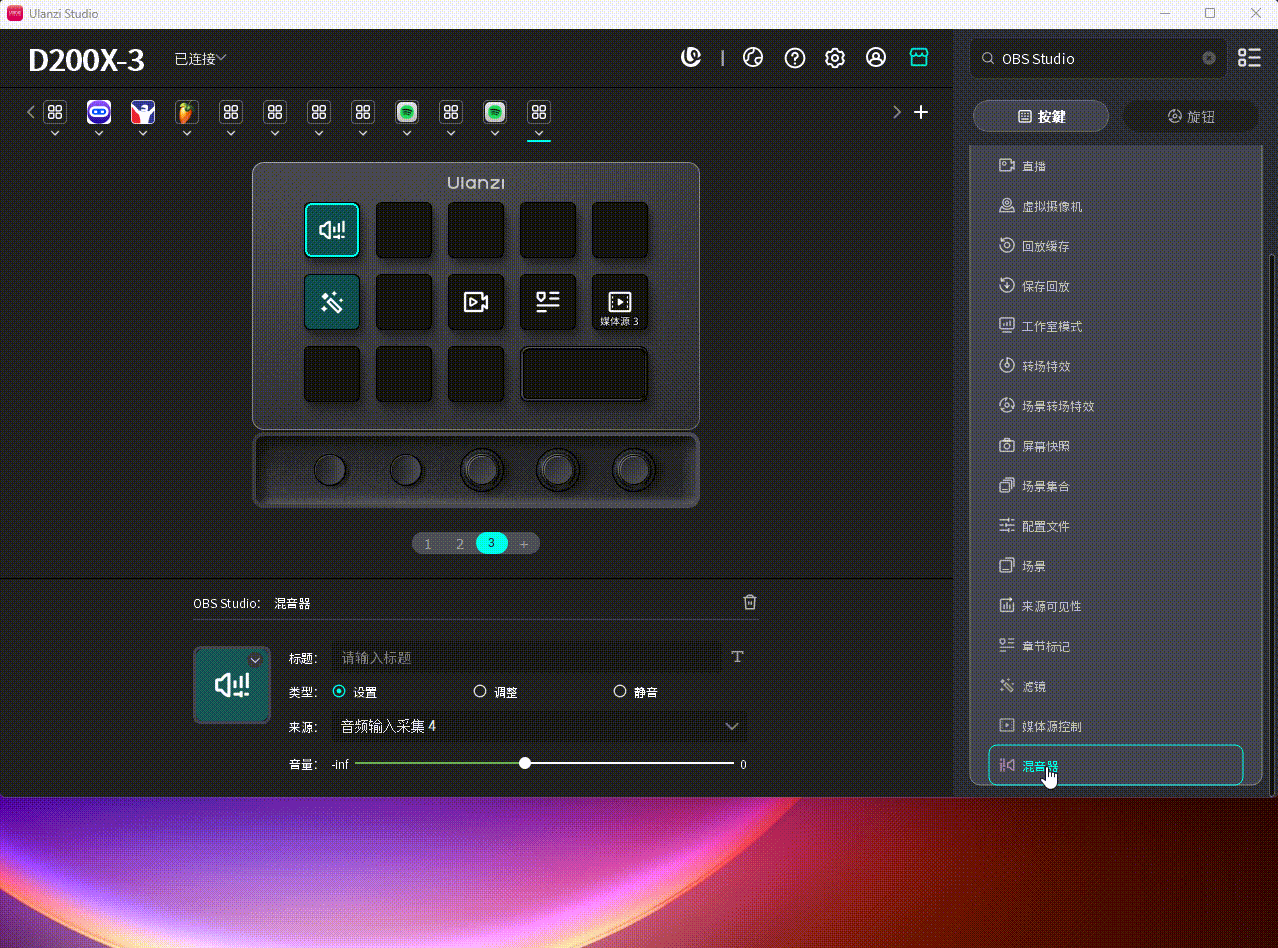
Task: Select the filter magic wand key
Action: click(332, 302)
